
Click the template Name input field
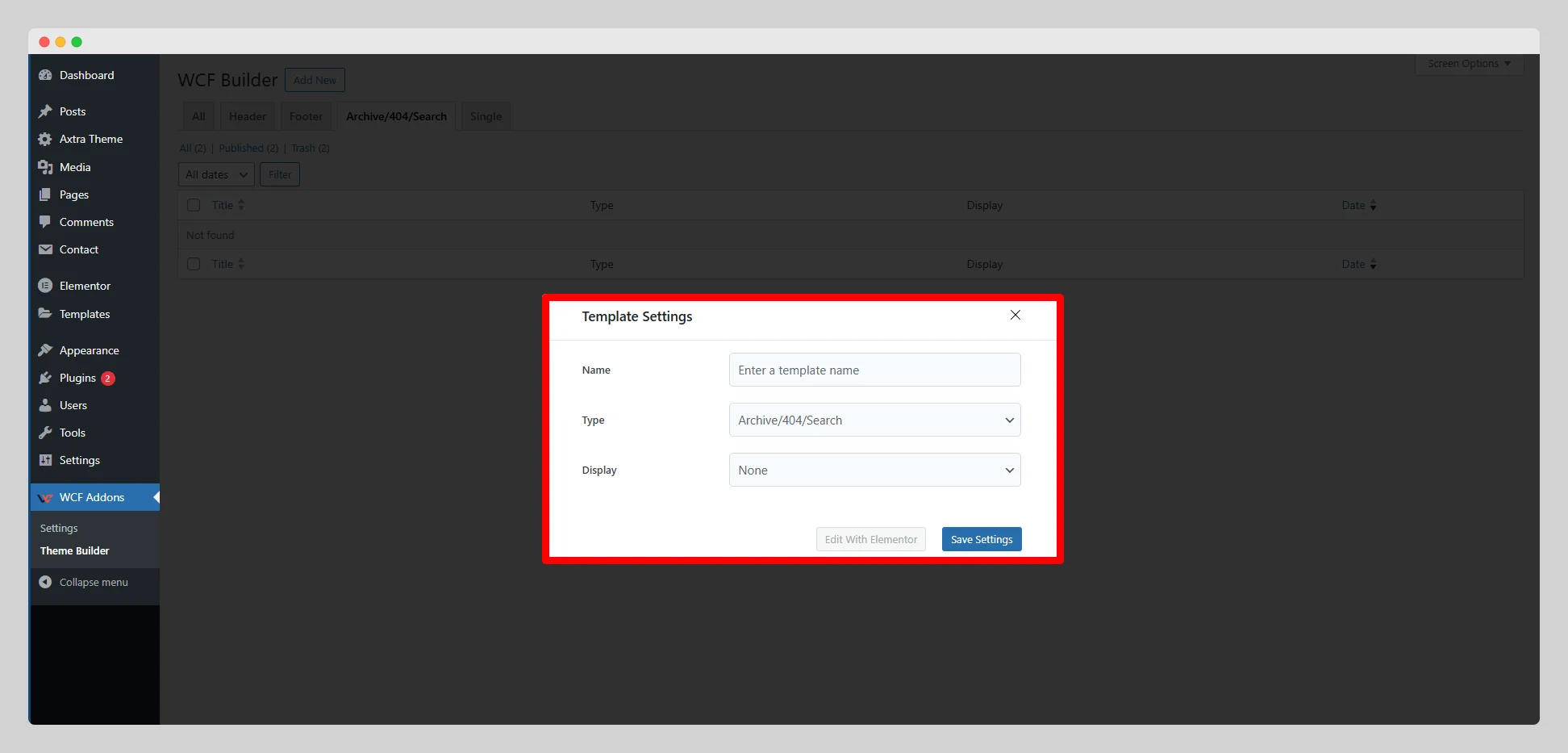(x=874, y=370)
